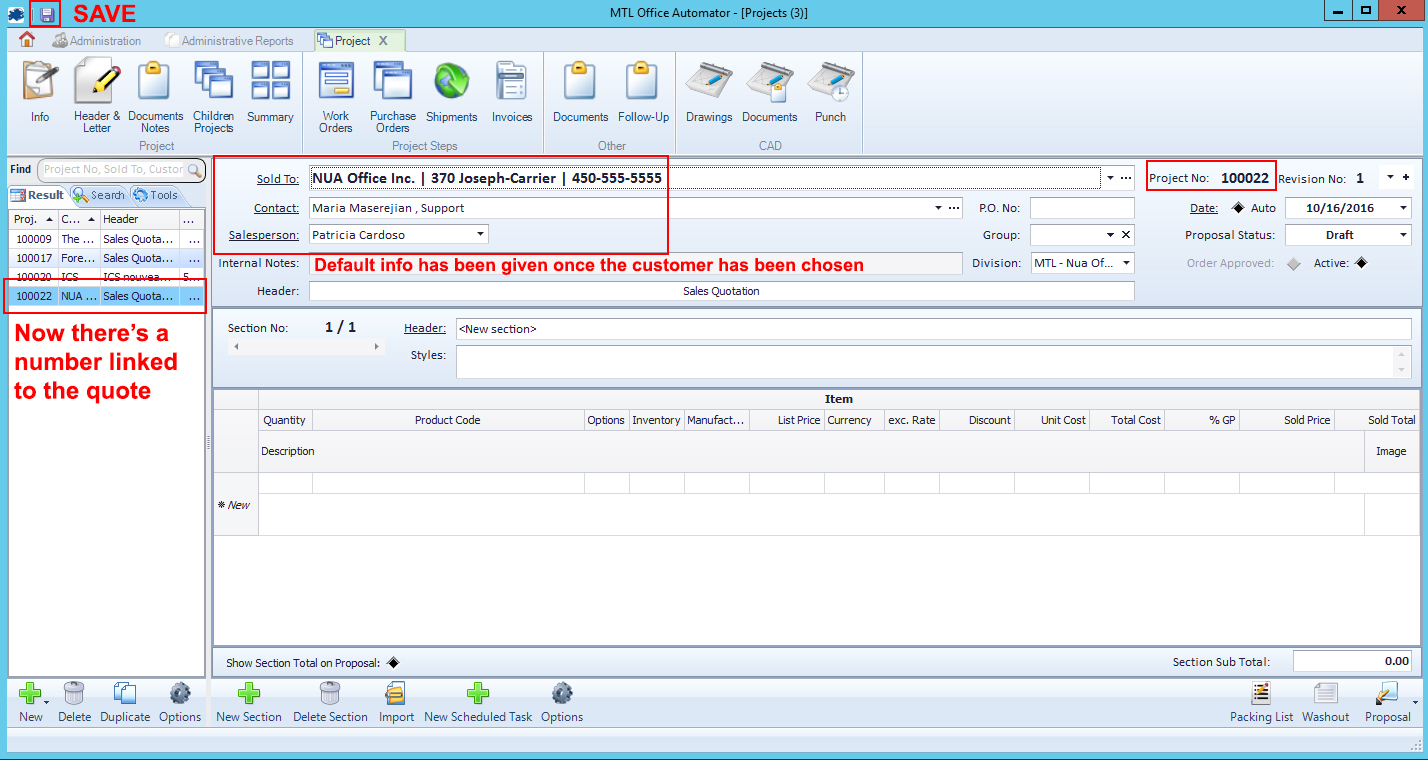Switch to the Search tab in Find panel
The width and height of the screenshot is (1428, 760).
pyautogui.click(x=99, y=195)
